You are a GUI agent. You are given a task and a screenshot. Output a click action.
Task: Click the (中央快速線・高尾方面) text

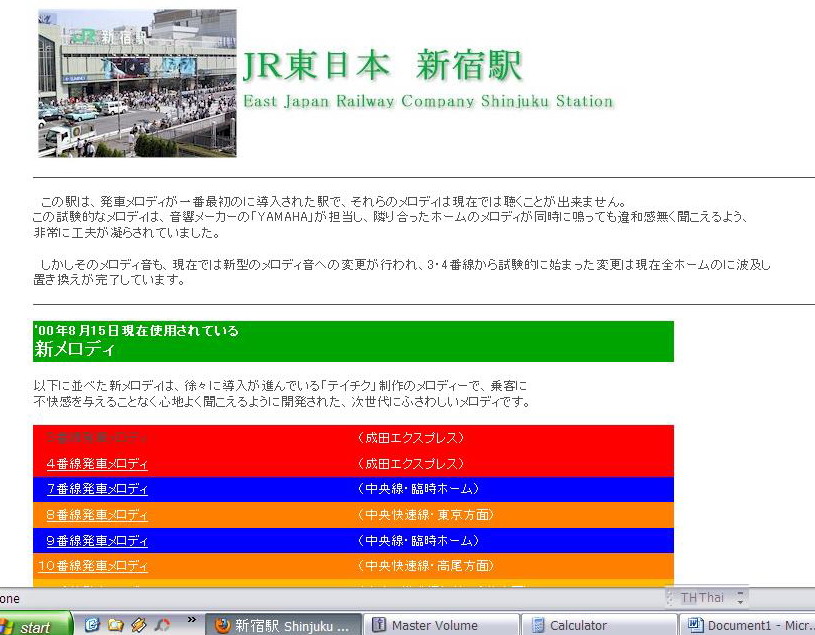(x=425, y=566)
